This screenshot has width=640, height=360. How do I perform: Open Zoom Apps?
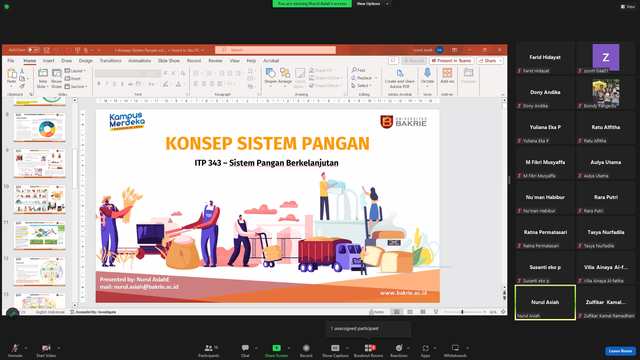(x=425, y=350)
